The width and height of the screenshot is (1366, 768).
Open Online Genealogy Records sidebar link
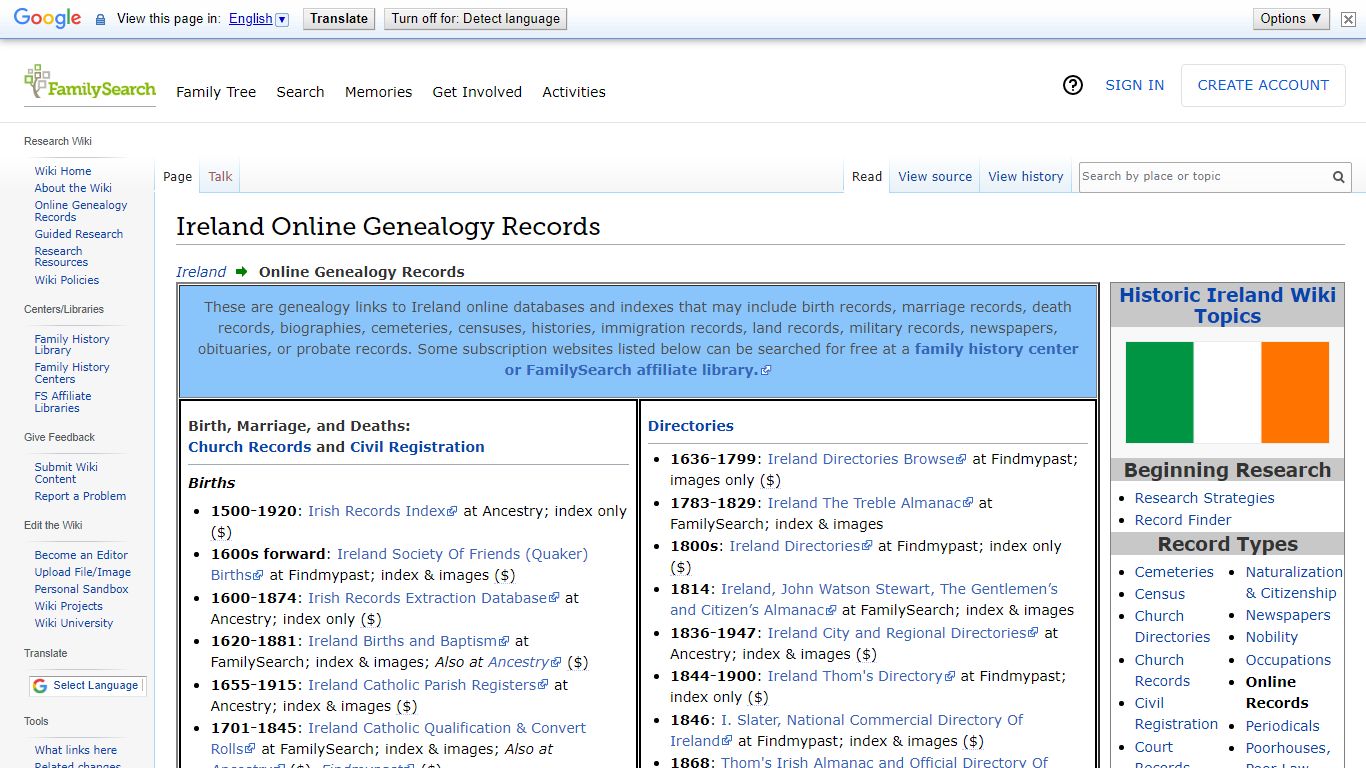click(x=81, y=211)
